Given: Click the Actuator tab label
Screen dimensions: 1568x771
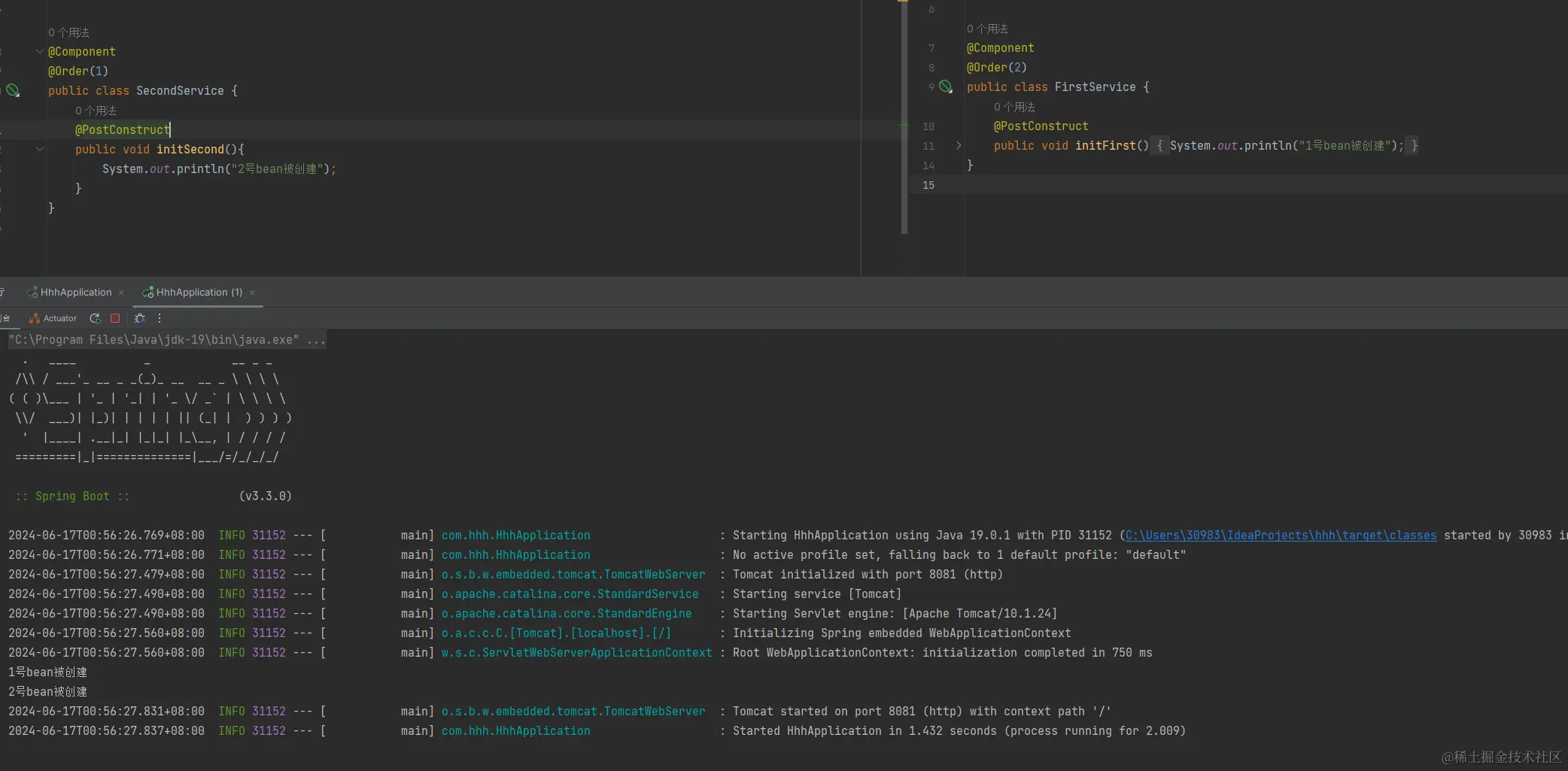Looking at the screenshot, I should pos(60,318).
